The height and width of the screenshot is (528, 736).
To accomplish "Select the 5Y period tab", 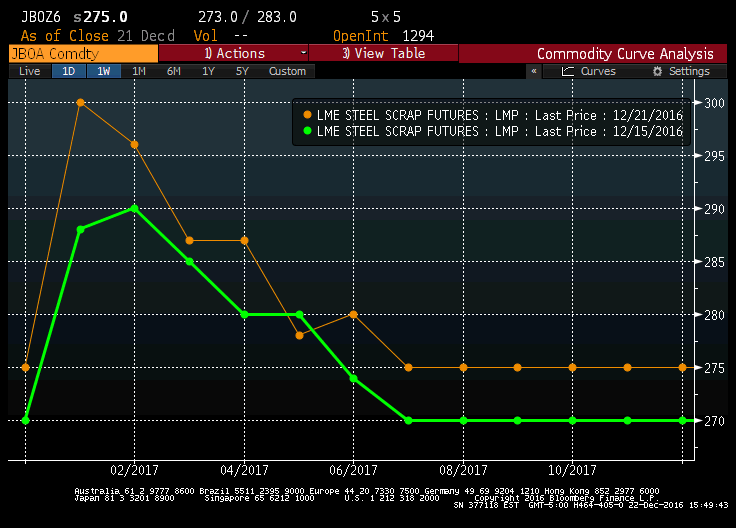I will coord(241,71).
